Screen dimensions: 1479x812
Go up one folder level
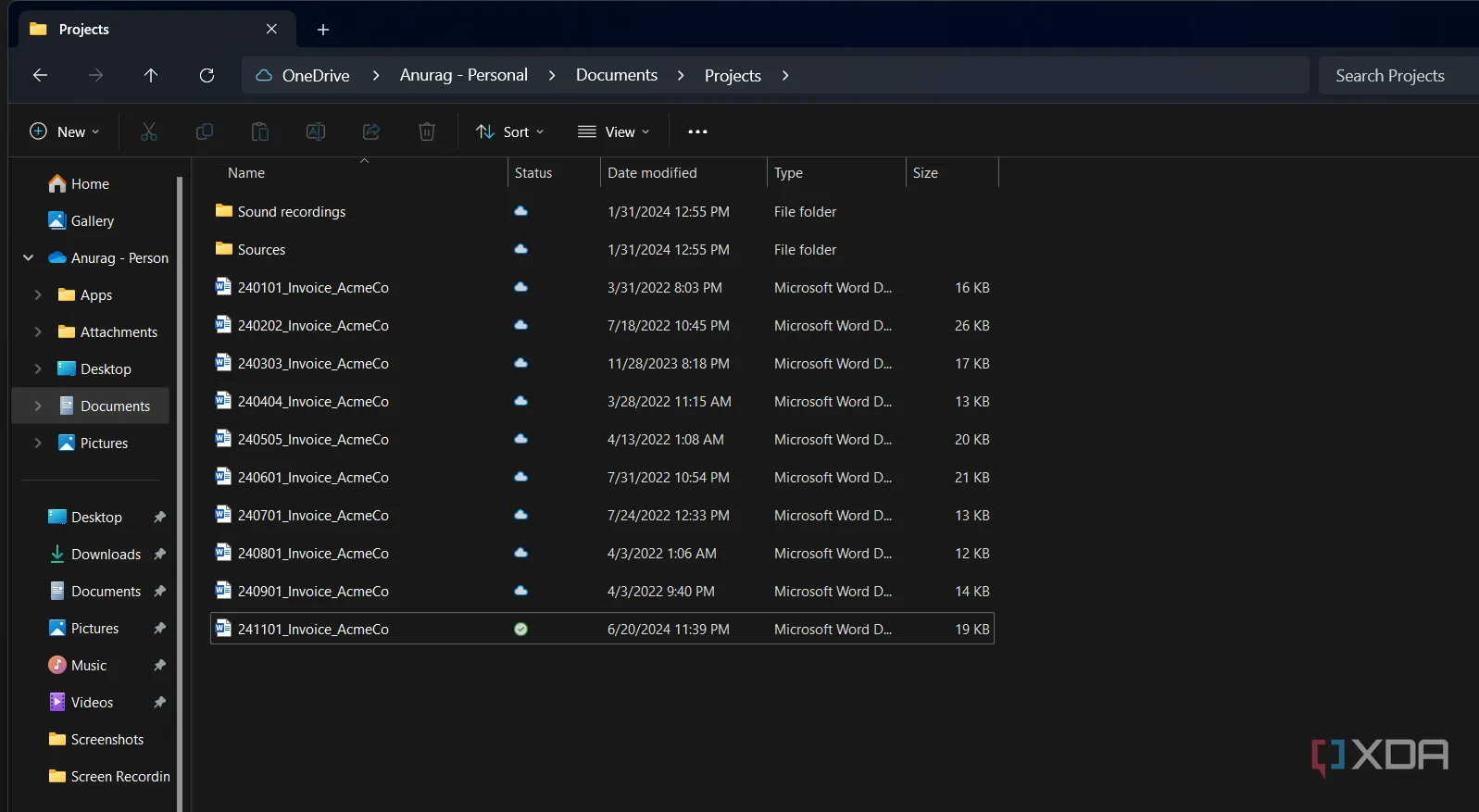[151, 75]
